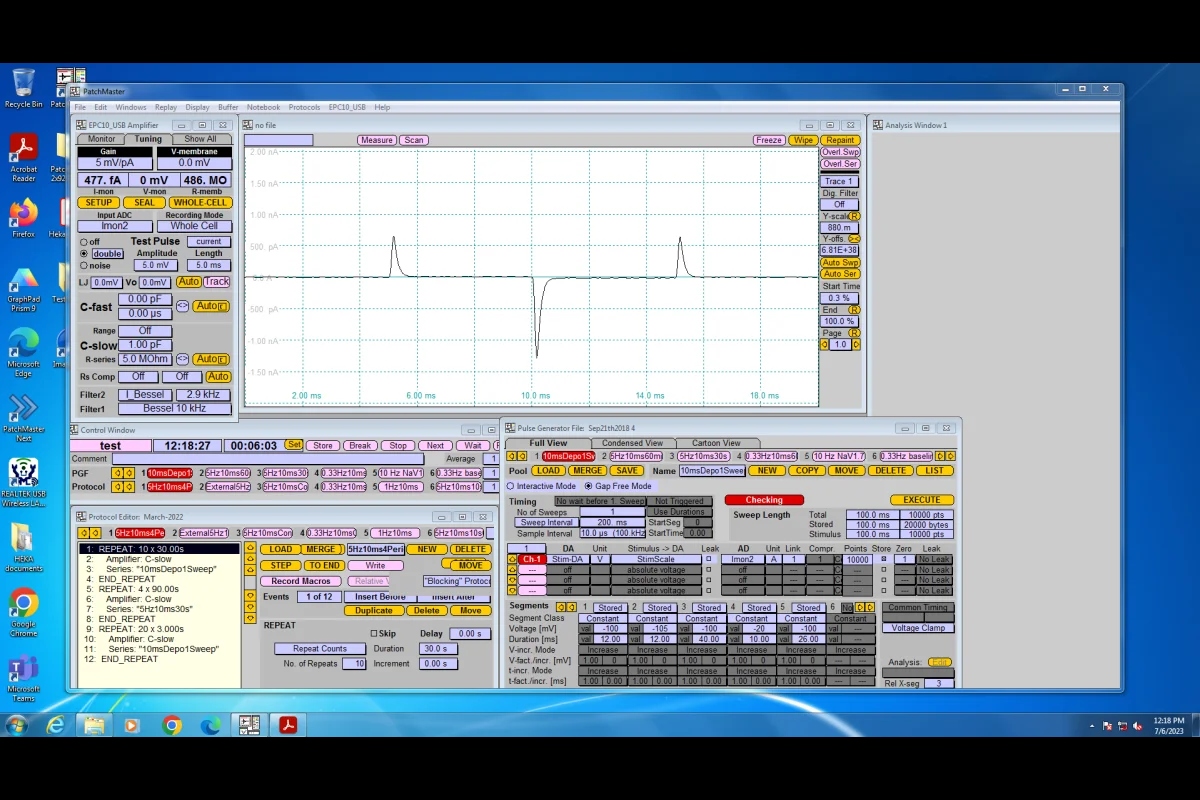Open the Recording Mode Whole Cell dropdown

tap(194, 226)
